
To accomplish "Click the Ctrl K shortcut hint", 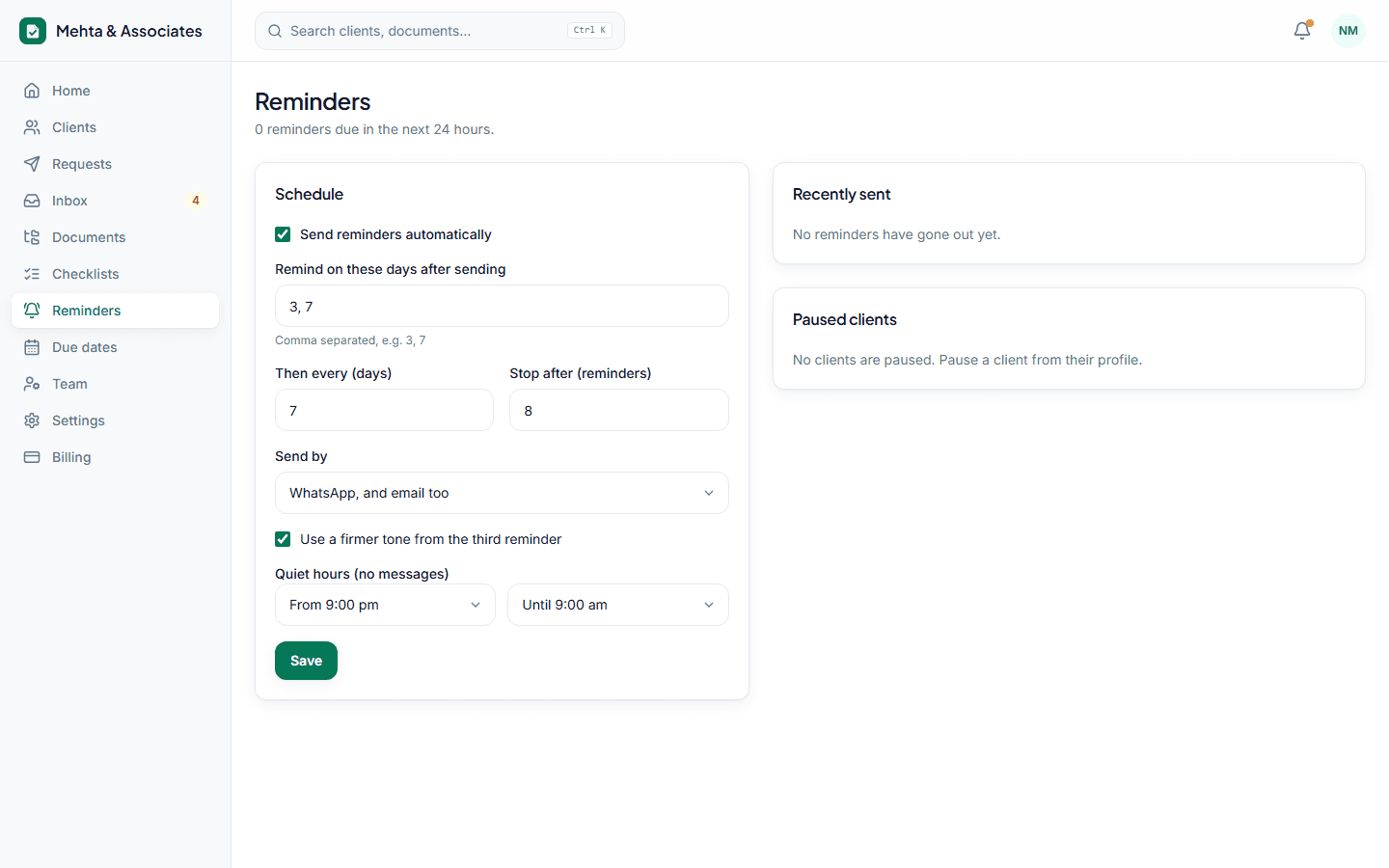I will pyautogui.click(x=589, y=30).
